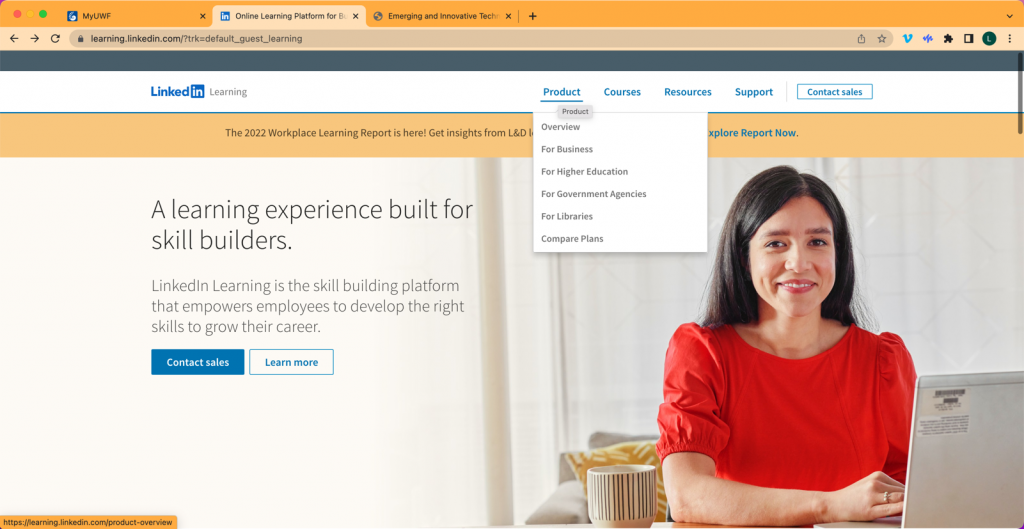Reload the page with the refresh icon

(56, 39)
